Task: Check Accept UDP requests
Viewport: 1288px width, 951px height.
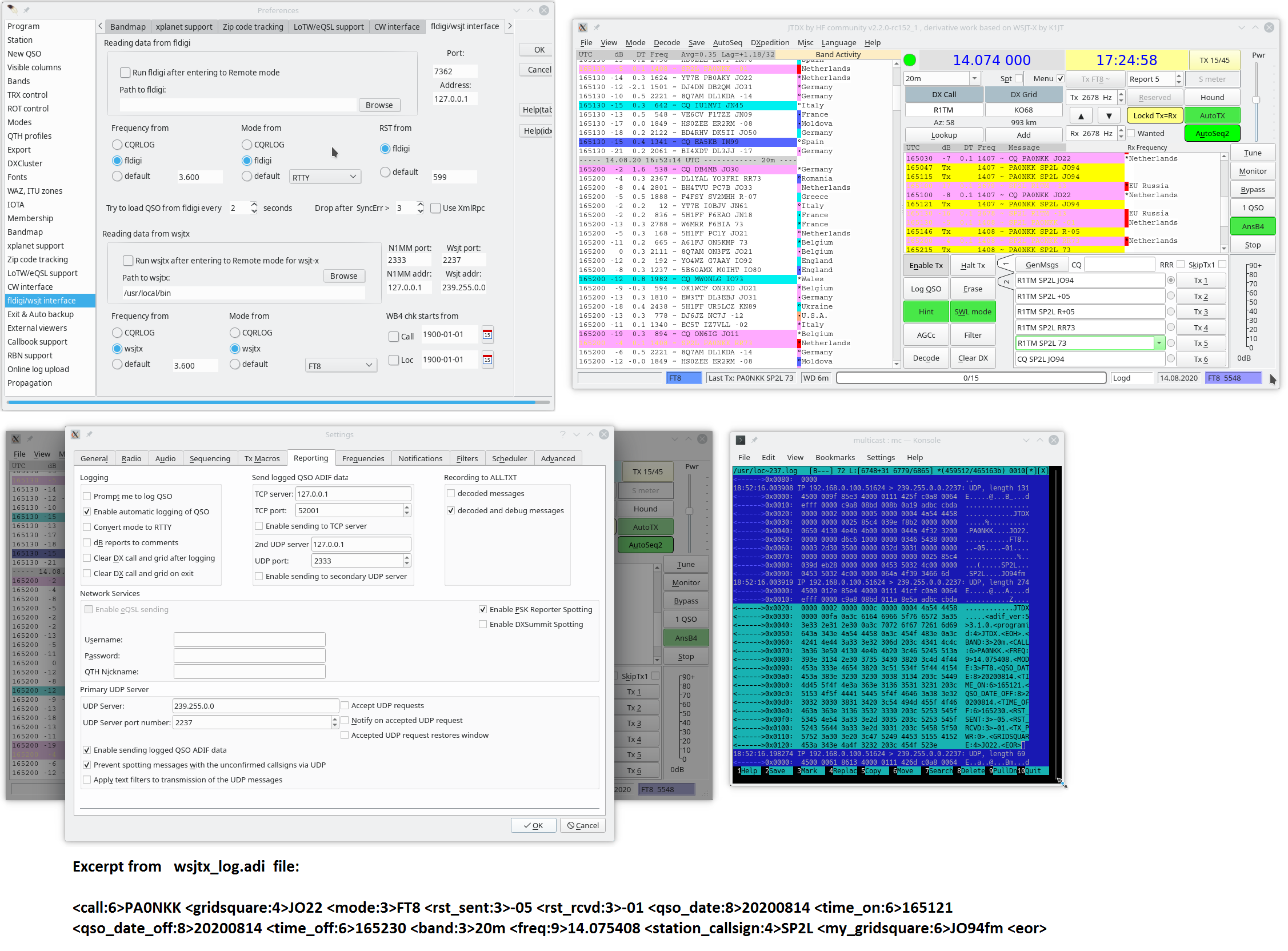Action: pos(345,706)
